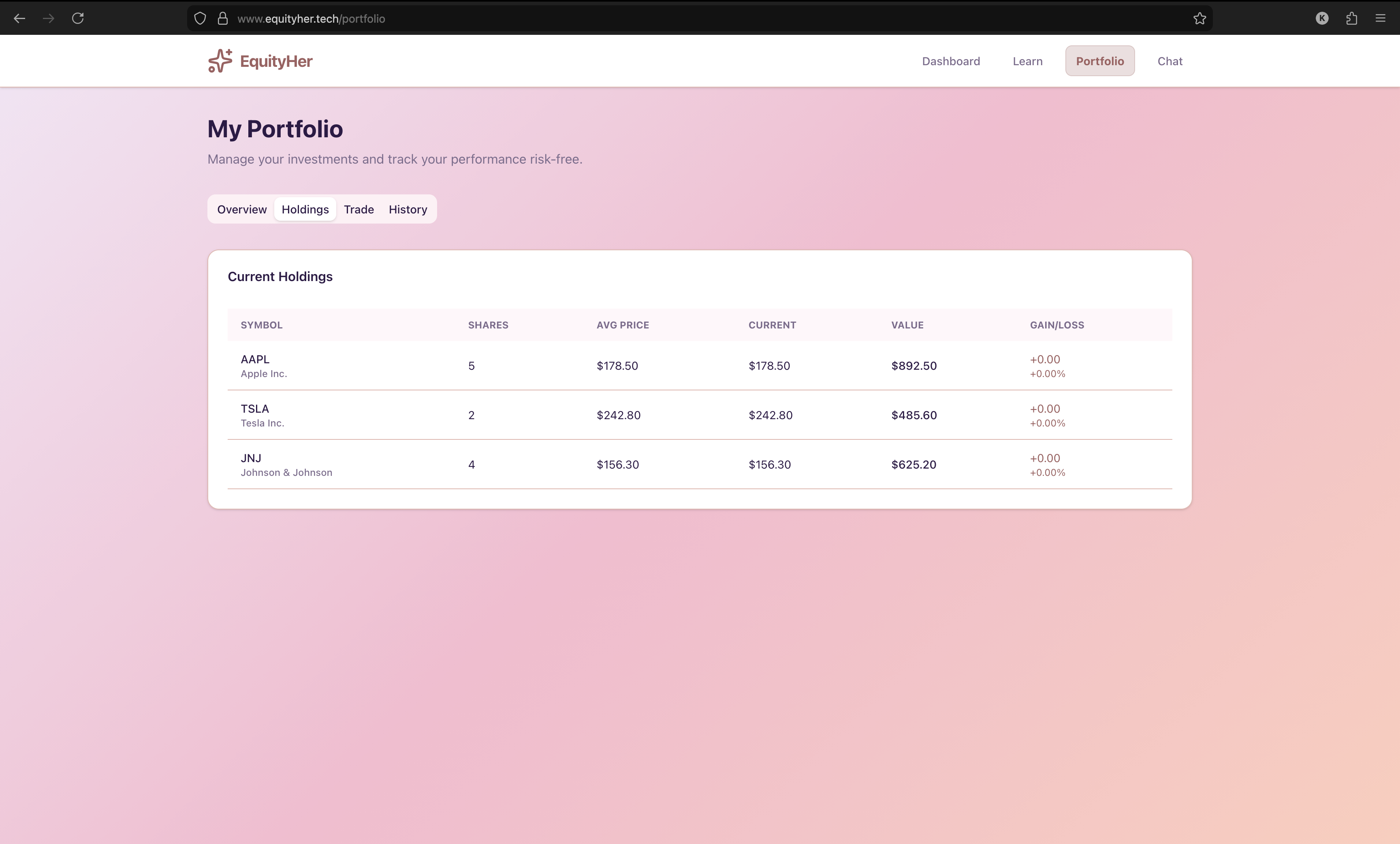Open the browser extensions puzzle icon
Image resolution: width=1400 pixels, height=844 pixels.
click(x=1351, y=18)
